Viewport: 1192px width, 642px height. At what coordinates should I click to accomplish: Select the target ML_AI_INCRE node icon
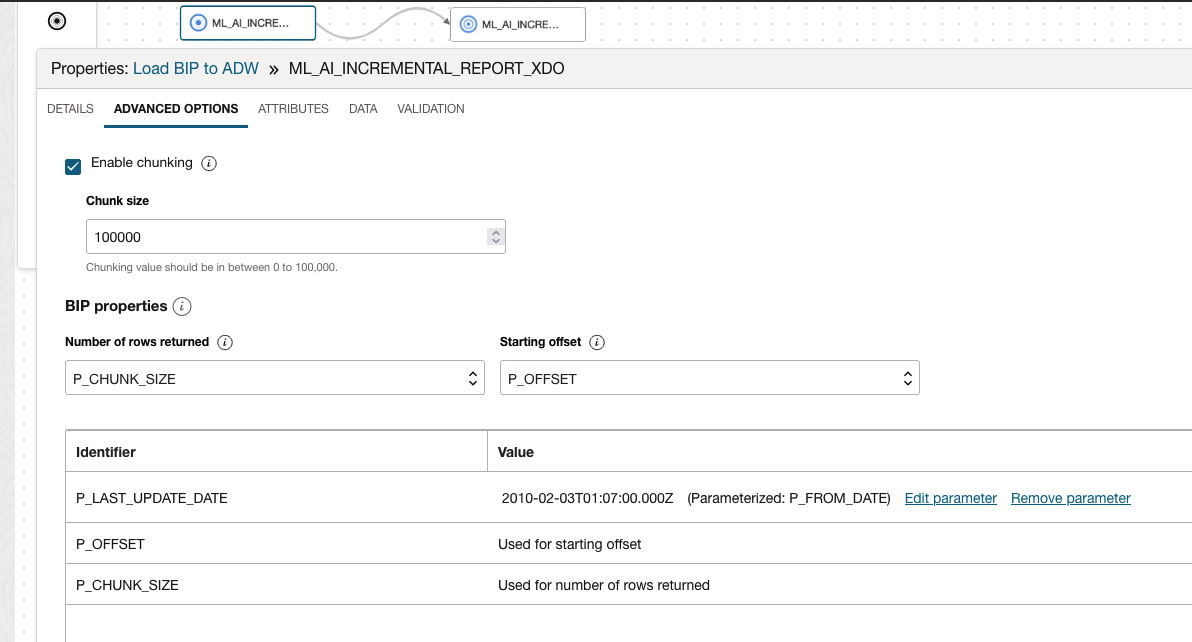(466, 24)
